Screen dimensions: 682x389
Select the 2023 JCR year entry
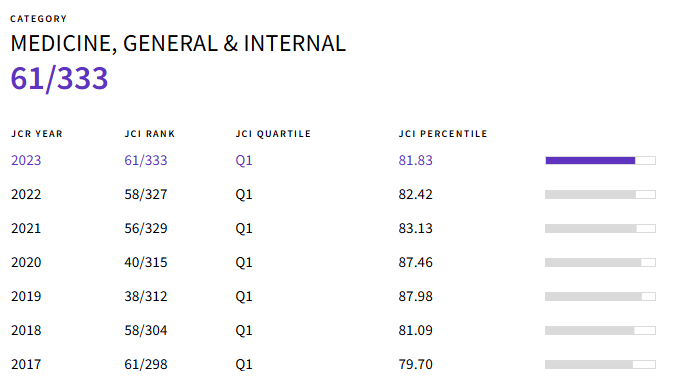click(26, 161)
